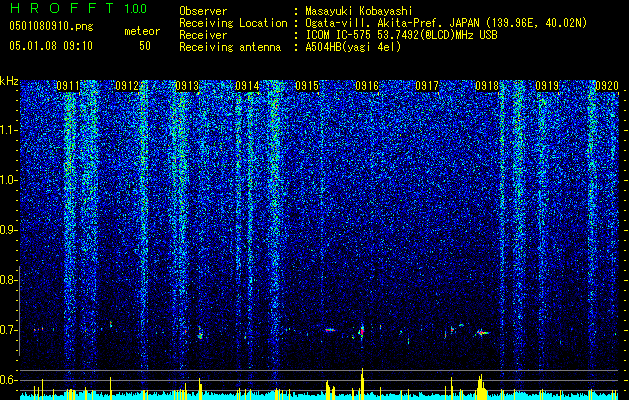Click the 0911 time marker

[x=68, y=86]
